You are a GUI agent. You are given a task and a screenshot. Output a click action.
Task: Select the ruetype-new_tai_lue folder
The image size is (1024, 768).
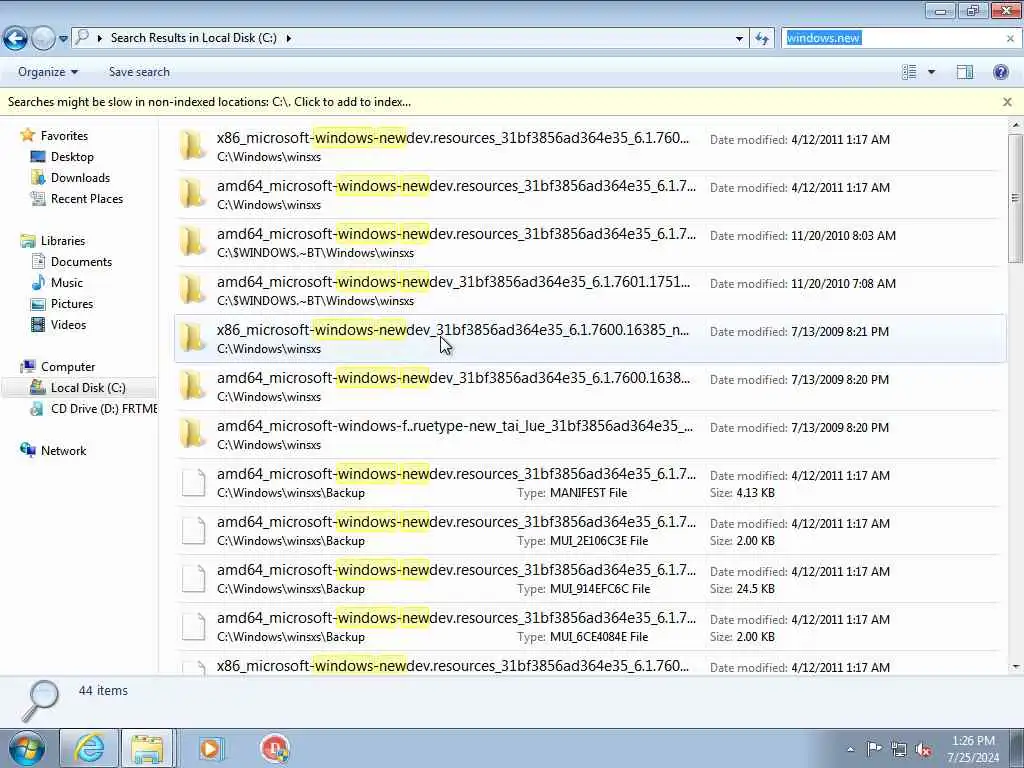point(590,434)
